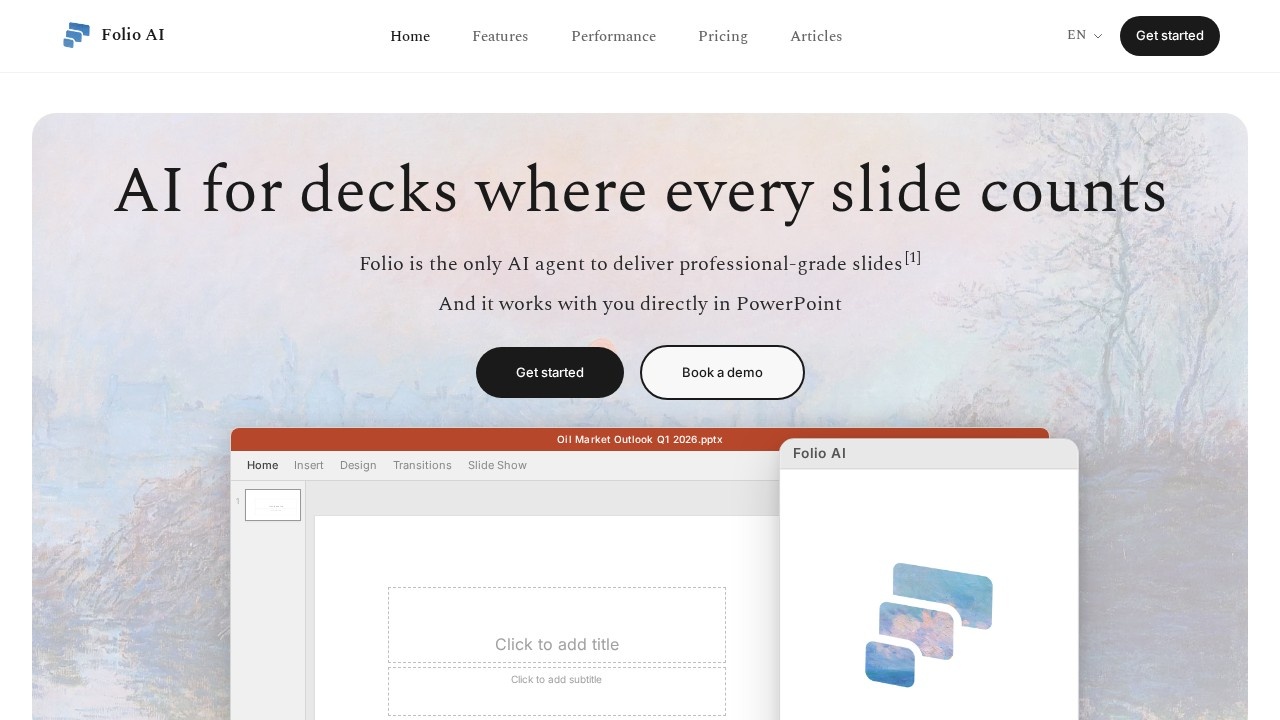Viewport: 1280px width, 720px height.
Task: Click the text 'And it works with you directly in PowerPoint'
Action: 640,304
